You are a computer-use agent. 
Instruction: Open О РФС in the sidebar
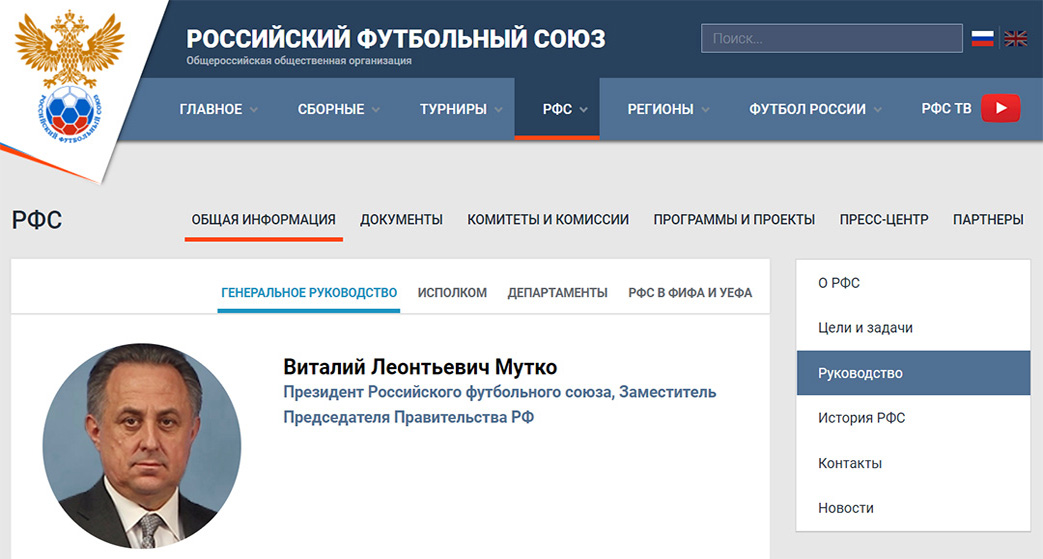[x=913, y=283]
